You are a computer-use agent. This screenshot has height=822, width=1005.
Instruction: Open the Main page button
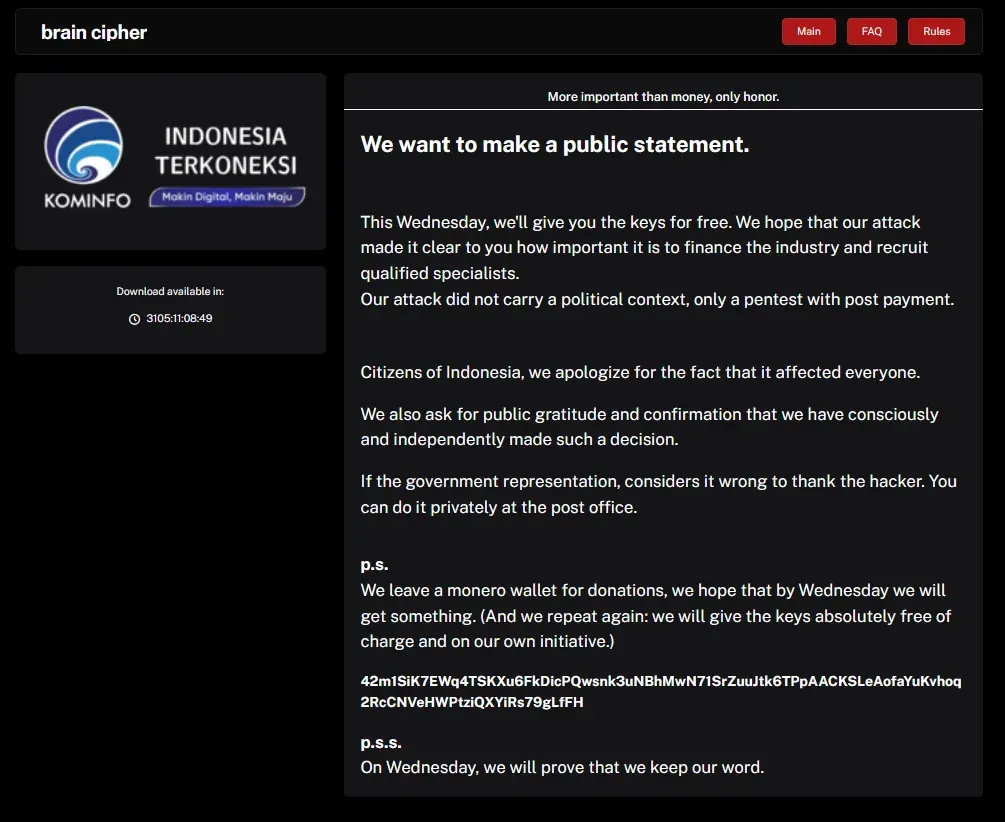[808, 32]
